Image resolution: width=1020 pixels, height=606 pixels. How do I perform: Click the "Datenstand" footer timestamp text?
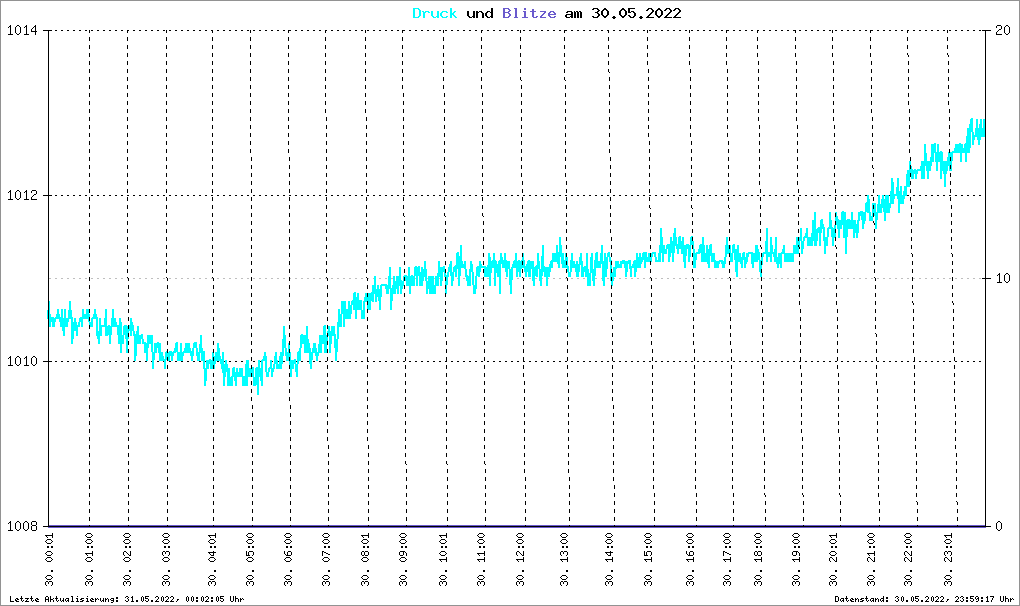(924, 599)
